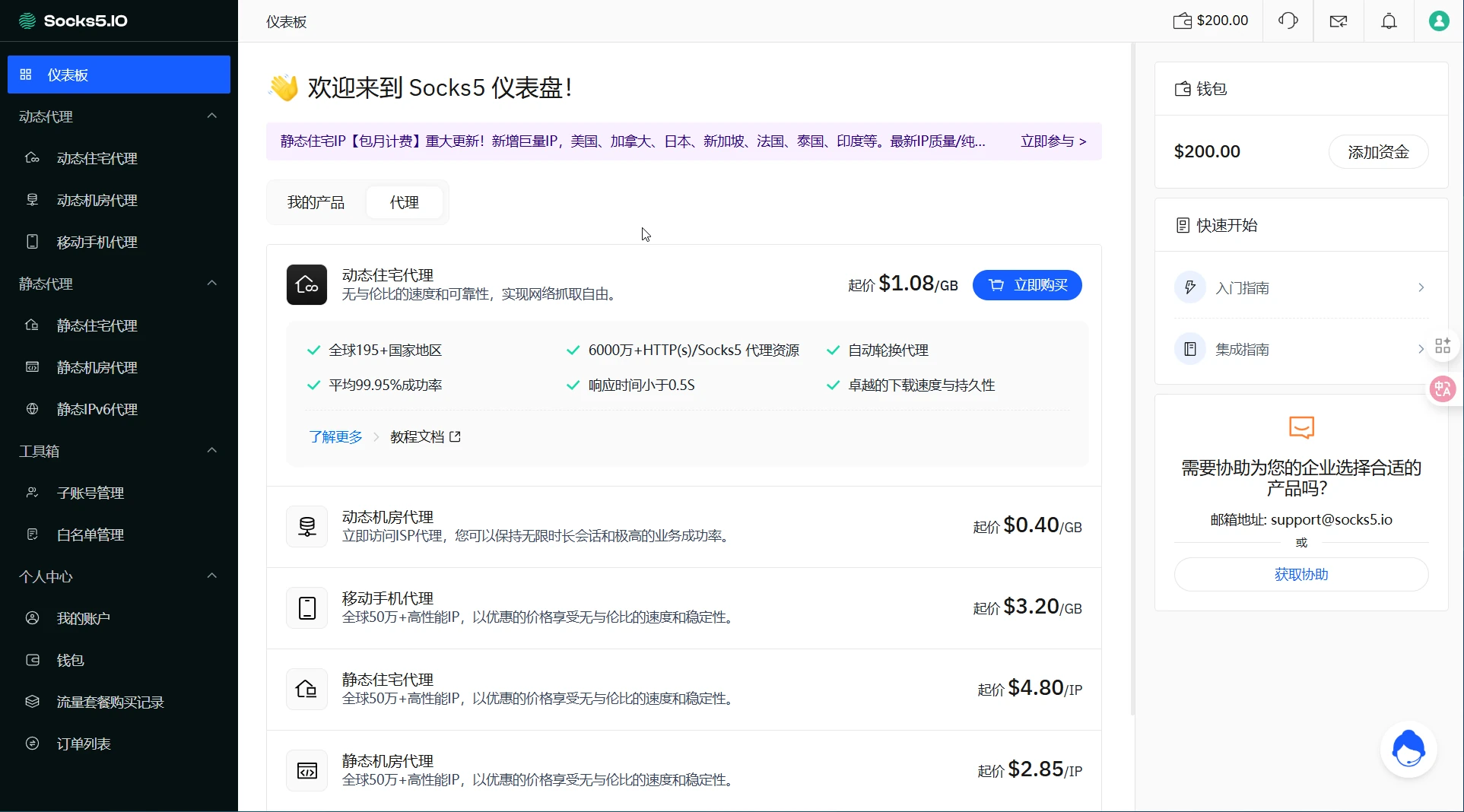Click the 动态住宅代理 product icon
This screenshot has width=1464, height=812.
(x=306, y=284)
